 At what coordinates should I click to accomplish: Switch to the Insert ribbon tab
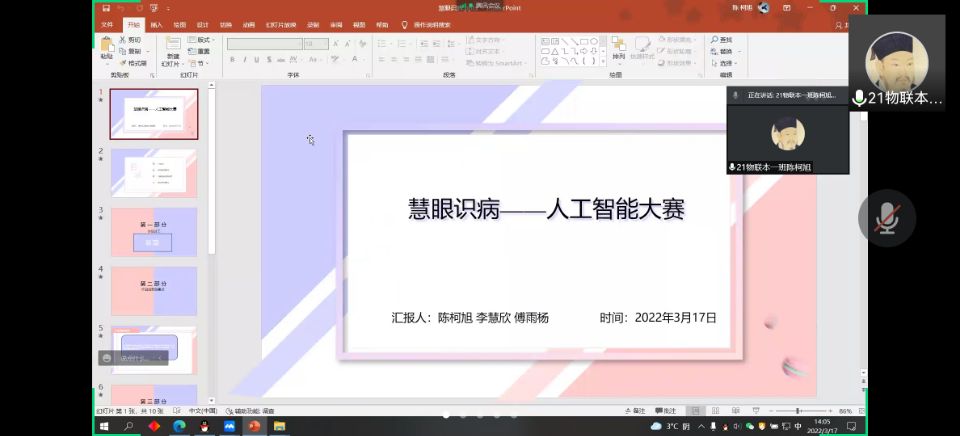(x=156, y=24)
